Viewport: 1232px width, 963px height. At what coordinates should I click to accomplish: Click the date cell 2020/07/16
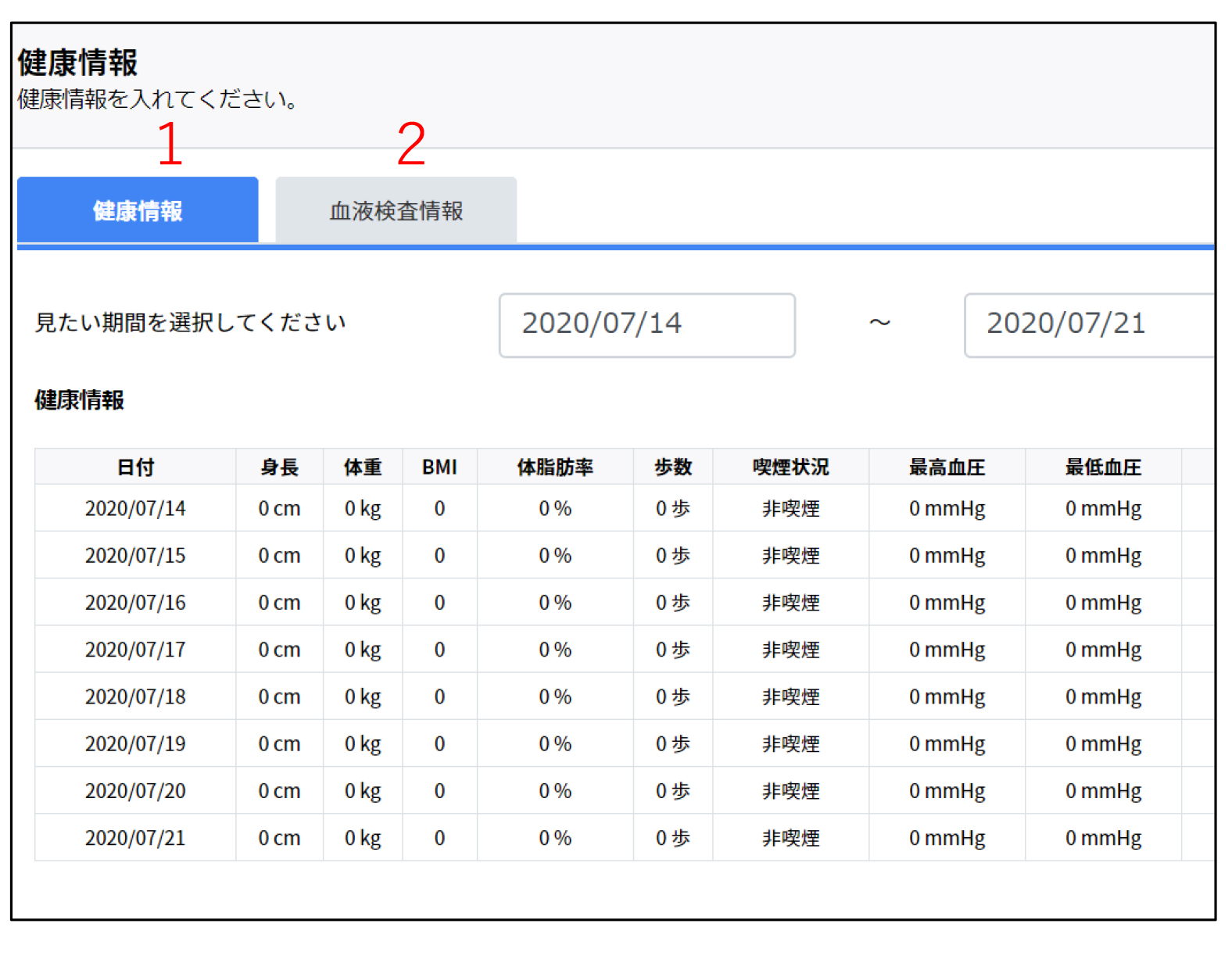pos(135,602)
